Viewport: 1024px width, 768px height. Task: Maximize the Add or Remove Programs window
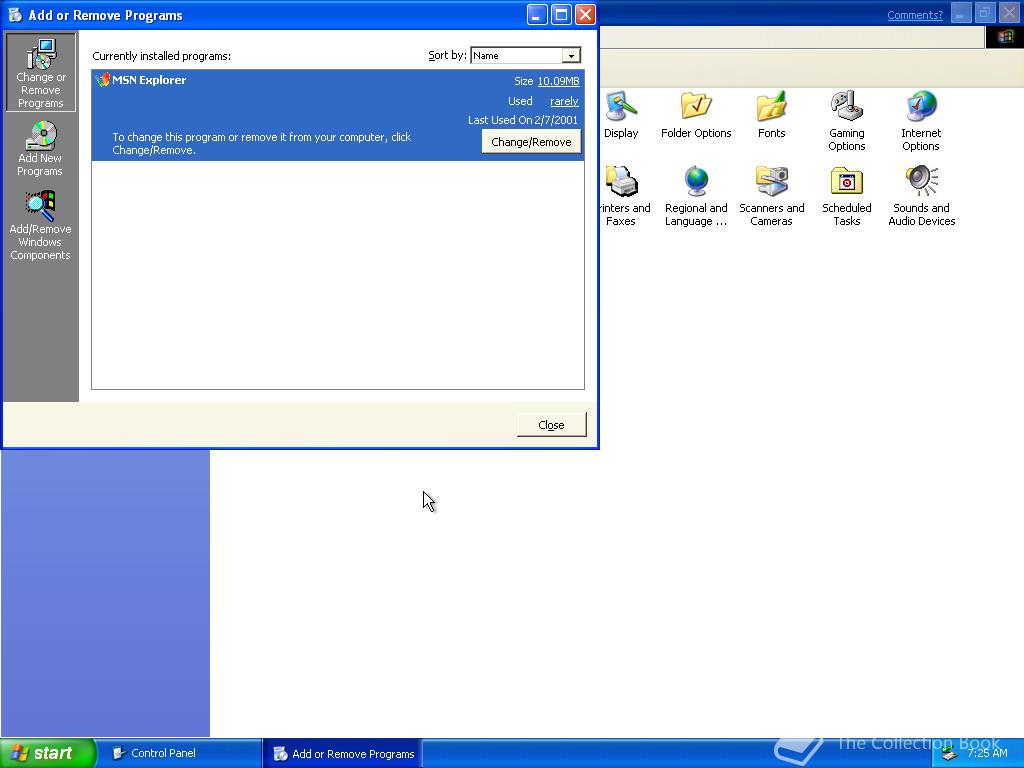pos(561,14)
